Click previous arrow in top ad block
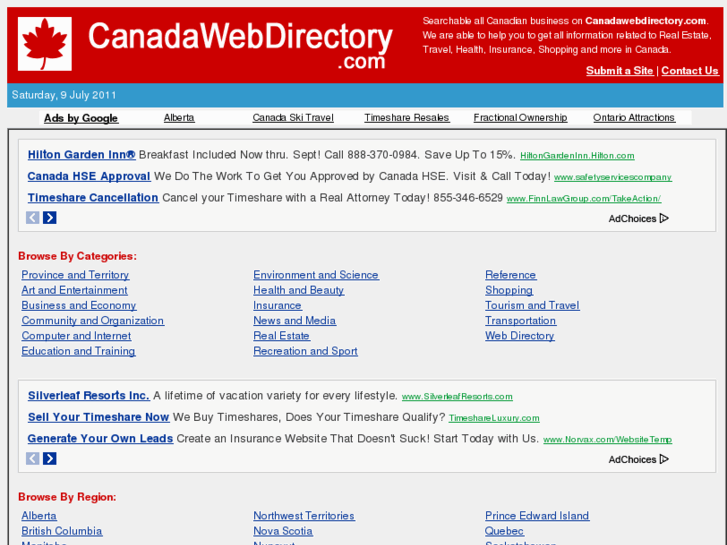The image size is (727, 545). tap(32, 218)
